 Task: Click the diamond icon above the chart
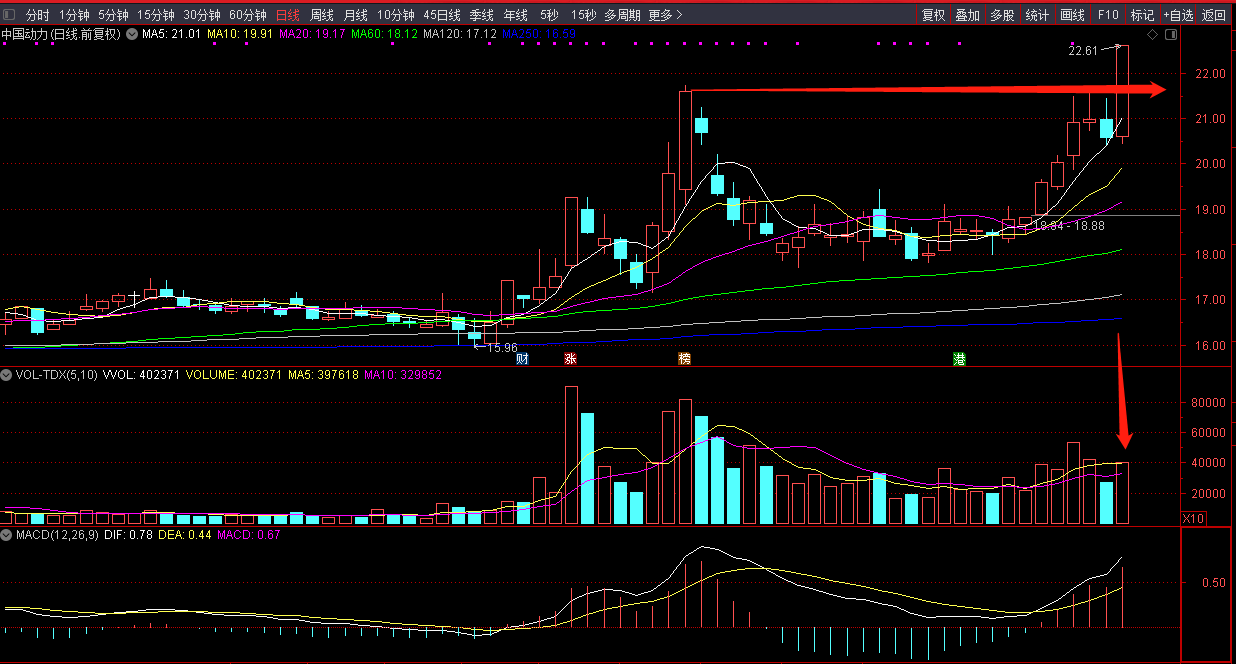1152,35
